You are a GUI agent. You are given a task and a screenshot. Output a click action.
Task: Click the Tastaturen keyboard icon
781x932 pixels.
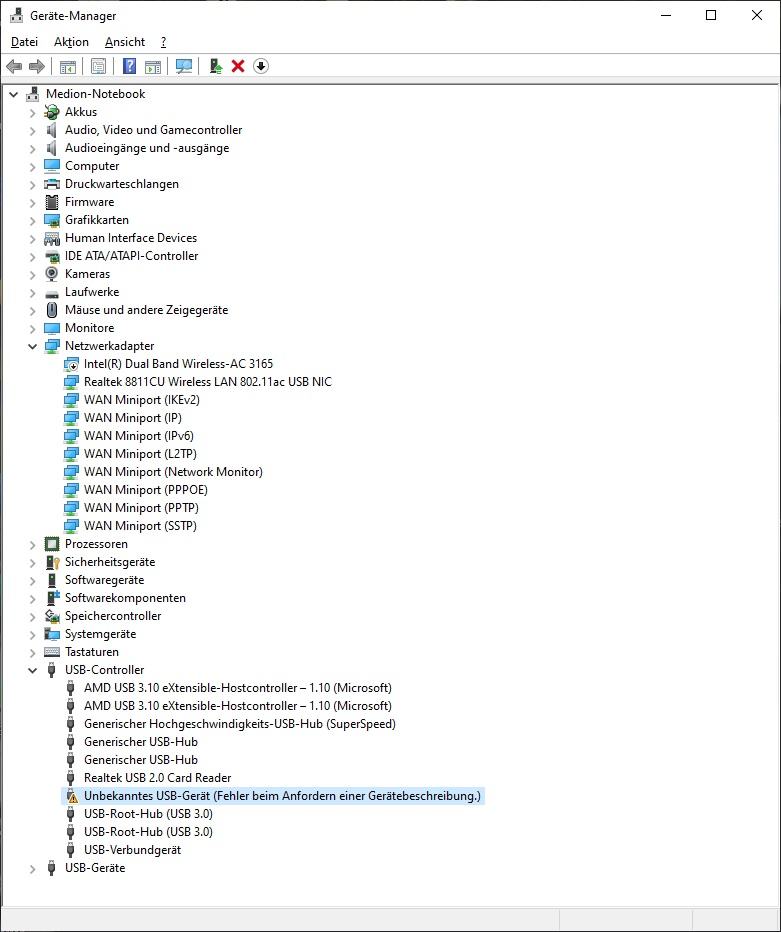tap(52, 652)
